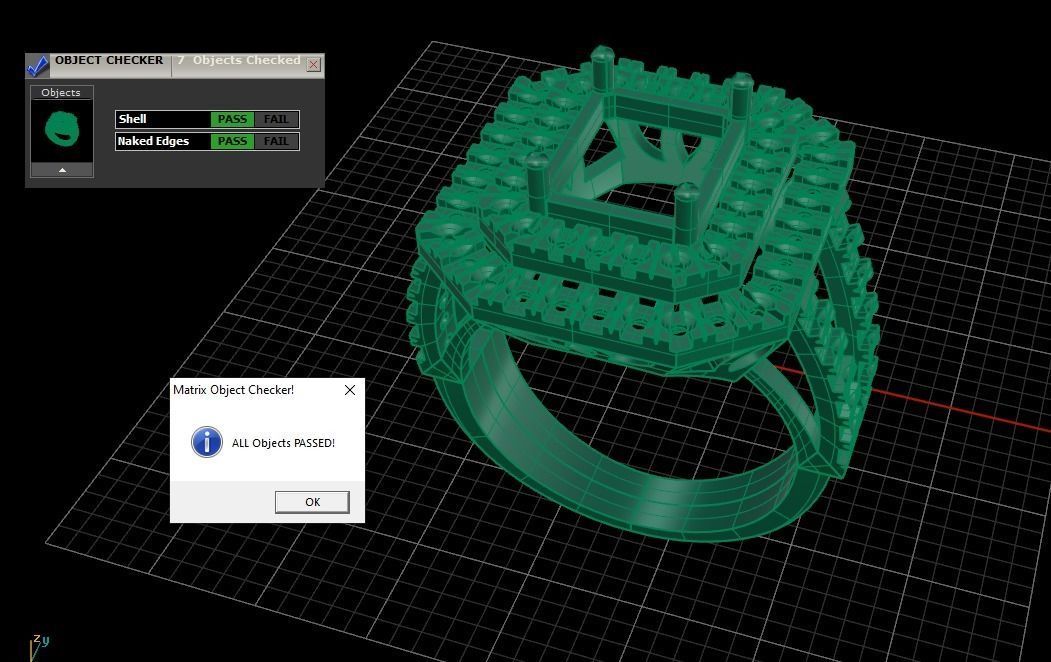This screenshot has width=1051, height=662.
Task: Click the Naked Edges PASS indicator
Action: 232,141
